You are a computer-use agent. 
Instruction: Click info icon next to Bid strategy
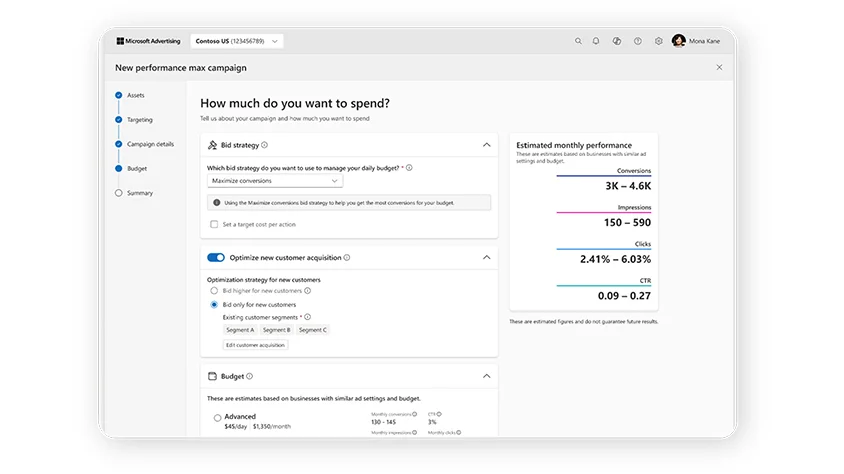[x=265, y=145]
